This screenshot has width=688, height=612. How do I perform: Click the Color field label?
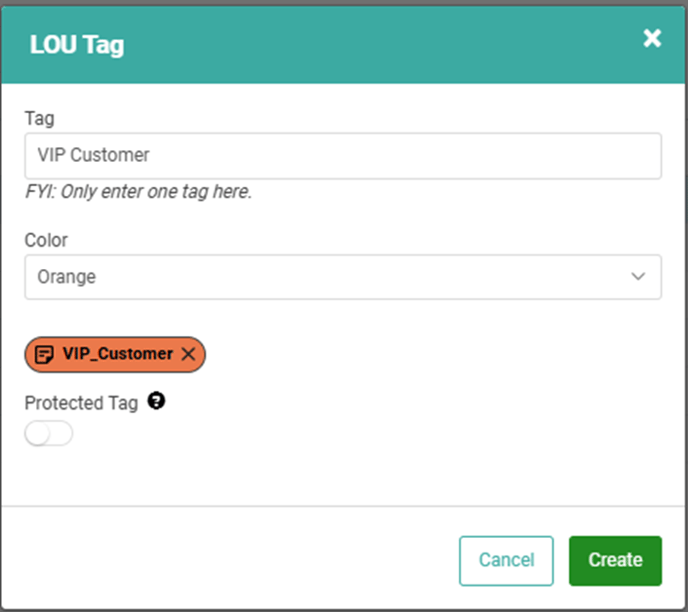[x=46, y=240]
